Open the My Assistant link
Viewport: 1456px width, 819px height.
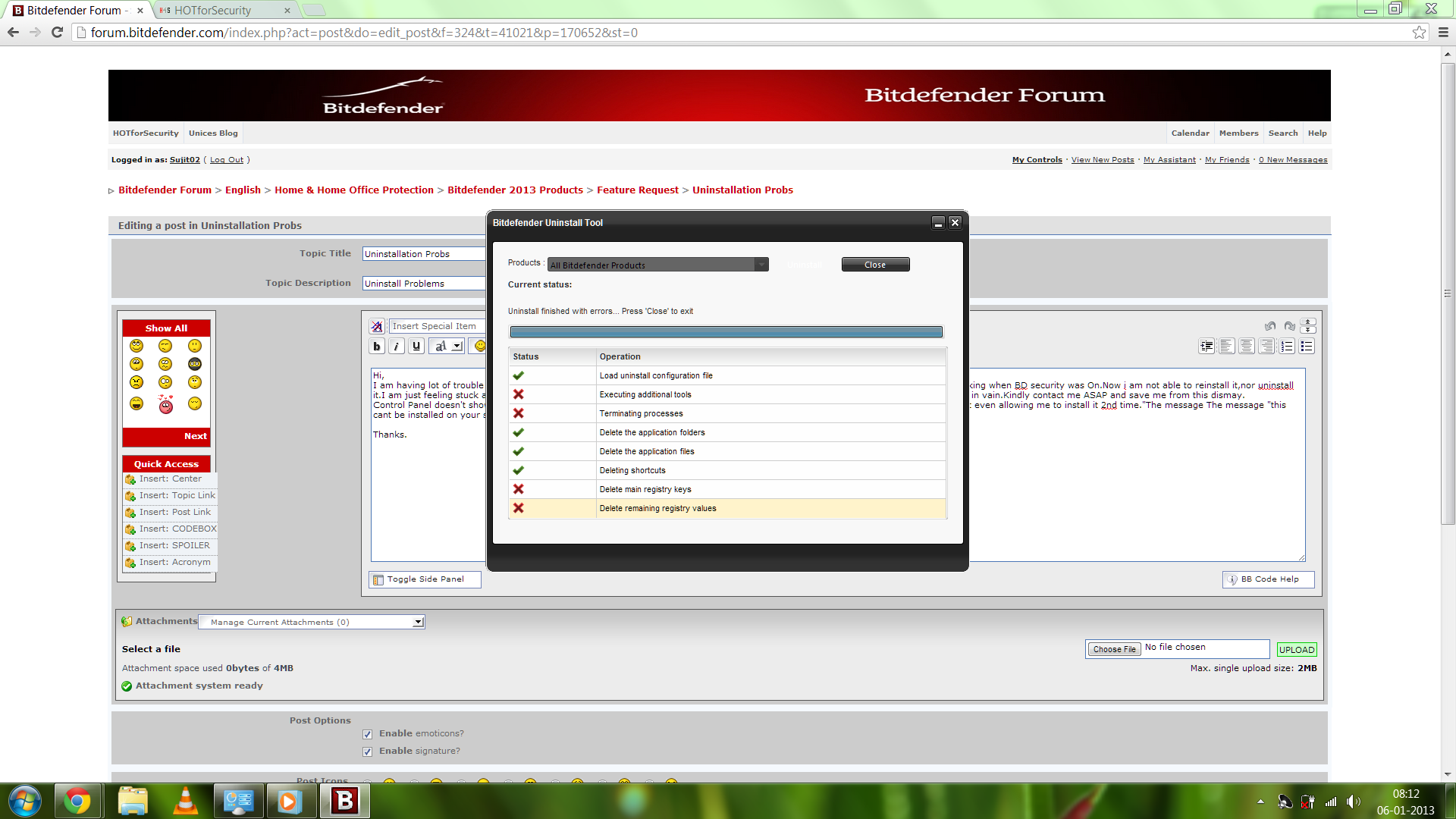1169,160
